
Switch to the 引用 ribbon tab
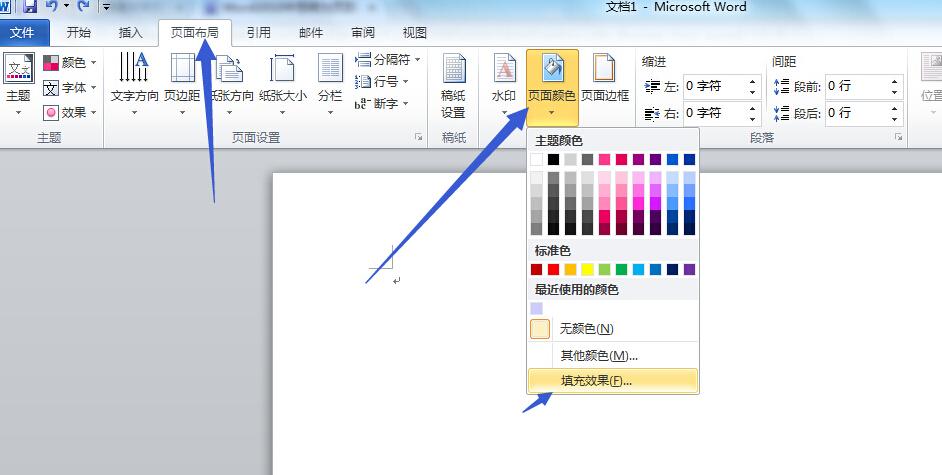point(259,32)
